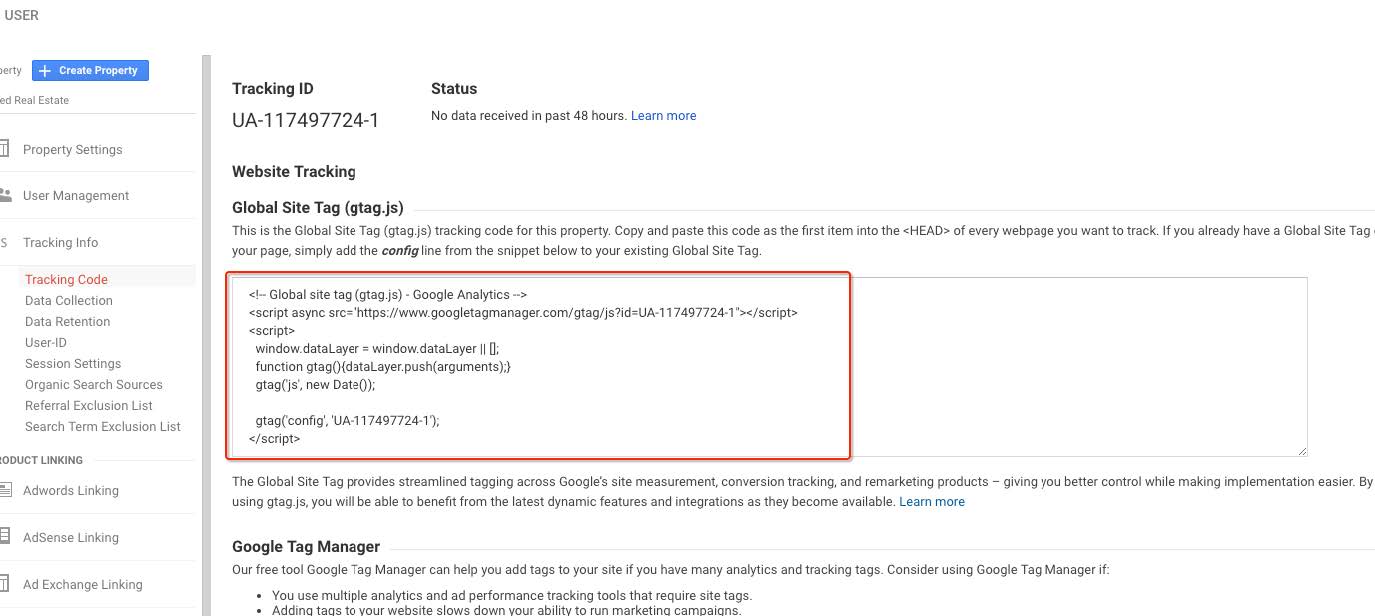This screenshot has height=616, width=1375.
Task: Open Search Term Exclusion List
Action: 103,426
